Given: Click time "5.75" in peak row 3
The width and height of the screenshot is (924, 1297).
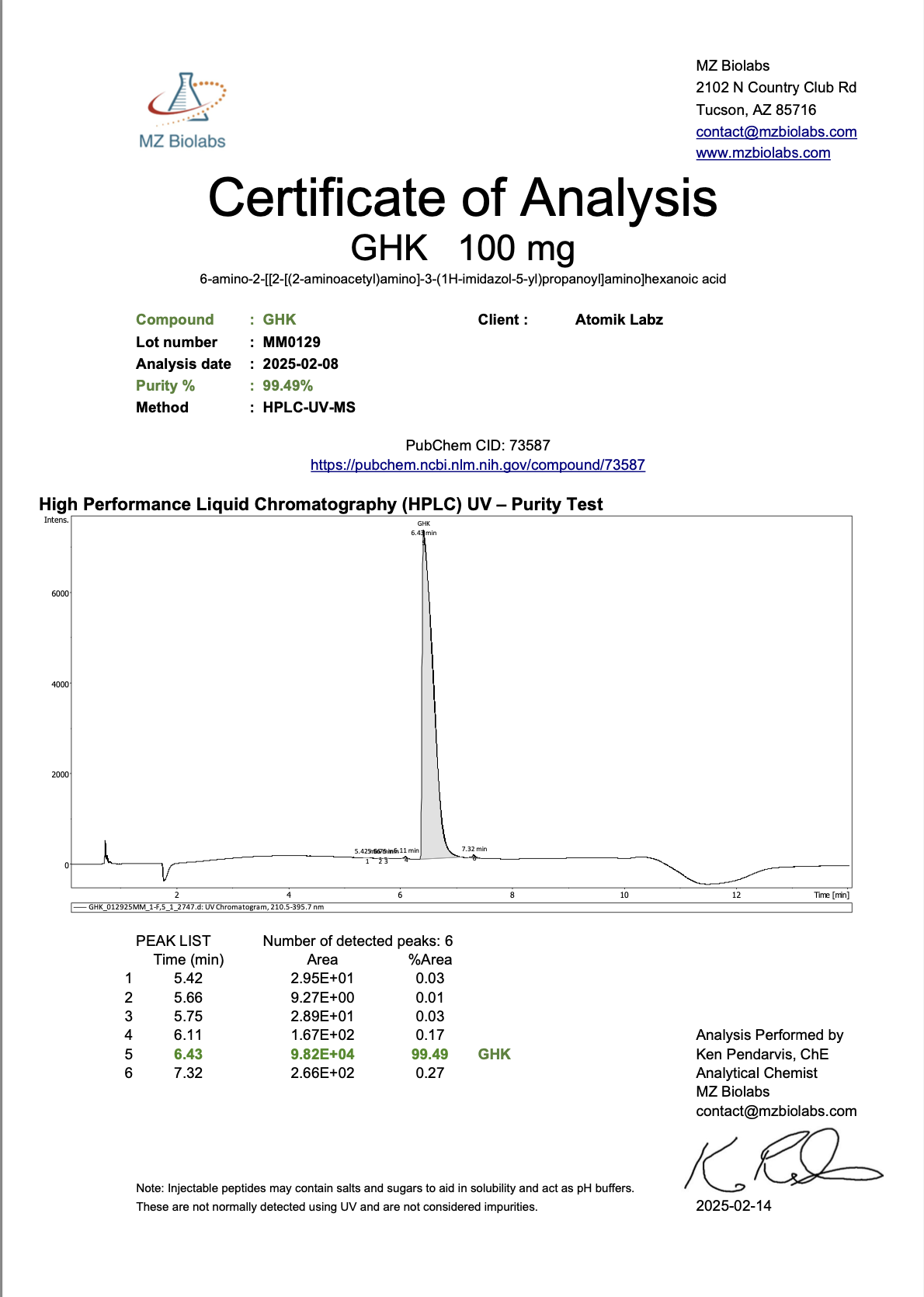Looking at the screenshot, I should 188,1016.
